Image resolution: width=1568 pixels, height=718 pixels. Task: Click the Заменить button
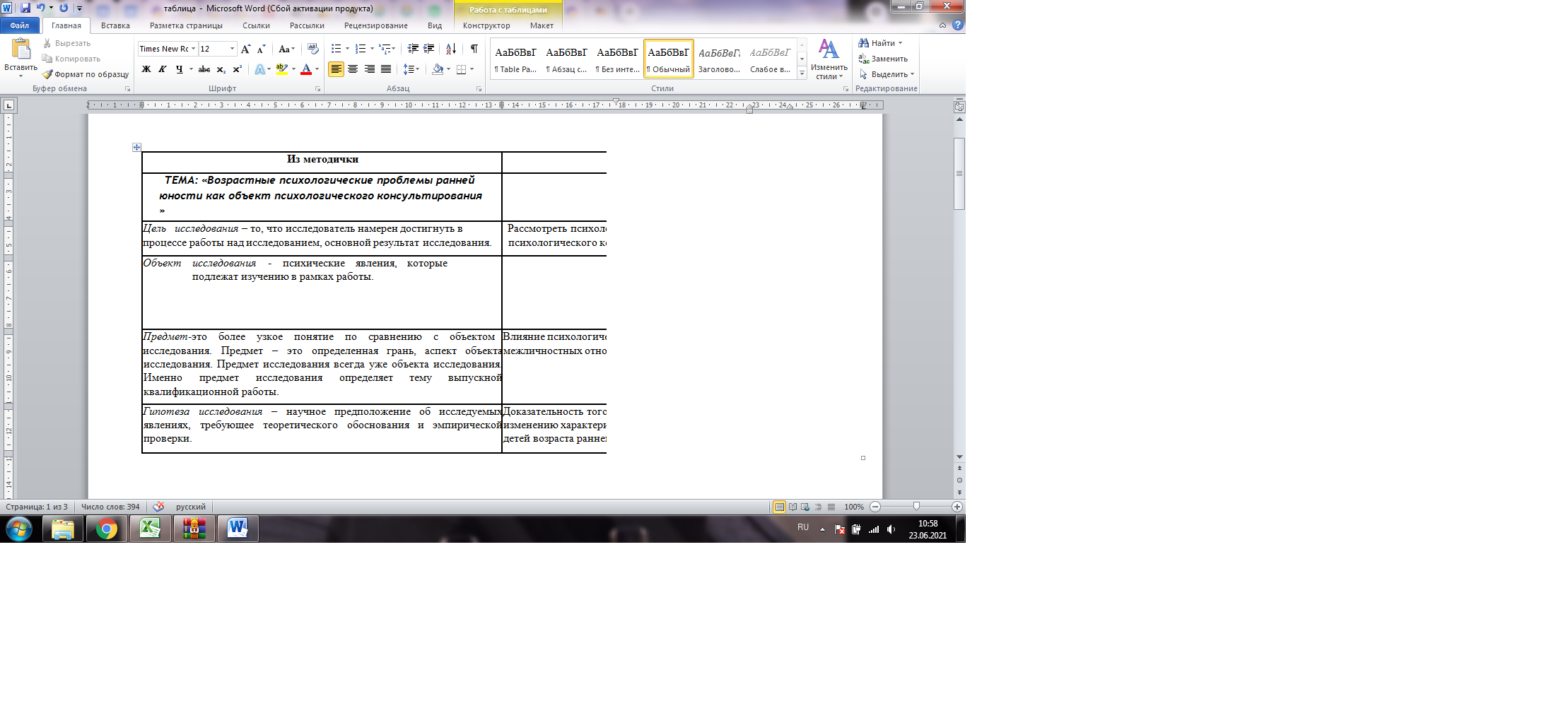[884, 59]
